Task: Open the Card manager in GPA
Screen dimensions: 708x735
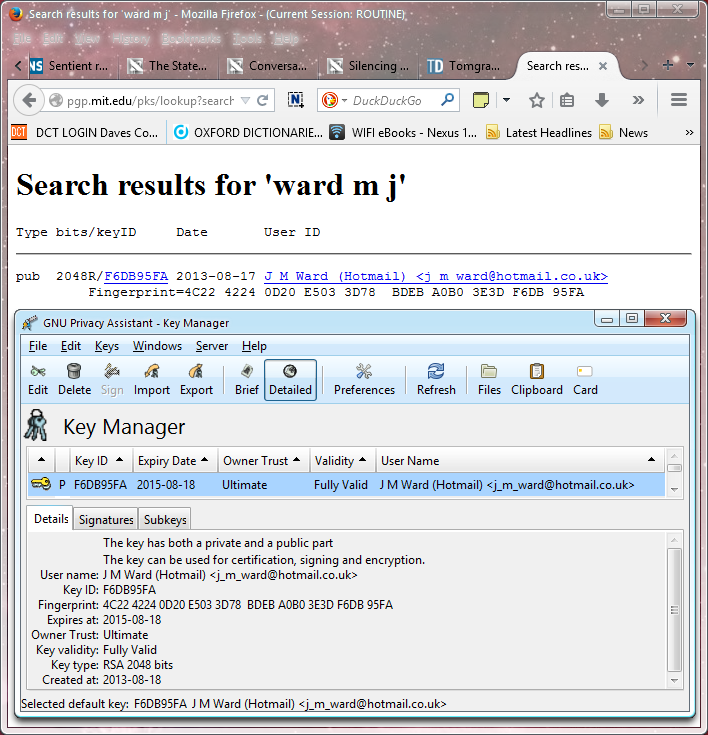Action: (x=585, y=380)
